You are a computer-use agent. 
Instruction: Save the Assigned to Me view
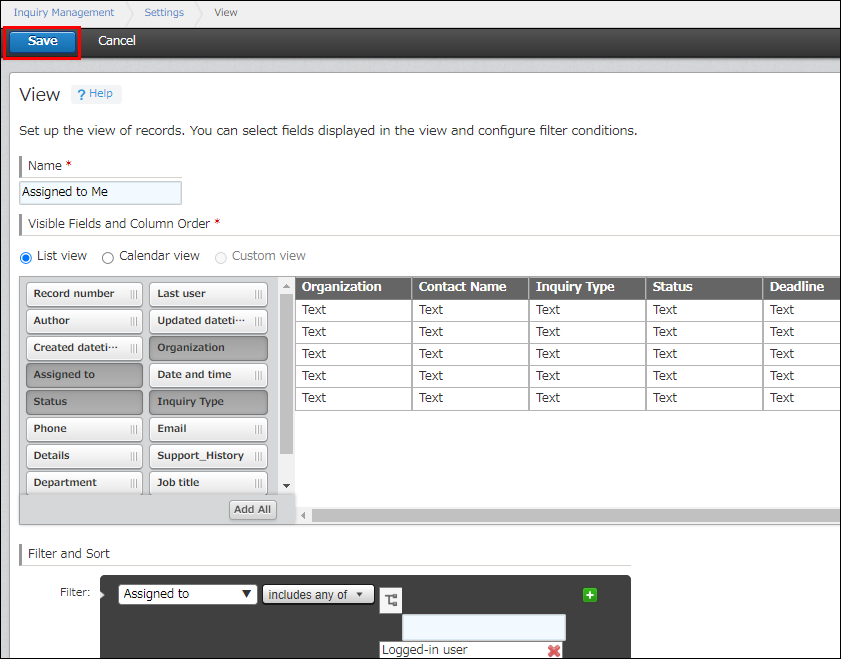pyautogui.click(x=41, y=41)
